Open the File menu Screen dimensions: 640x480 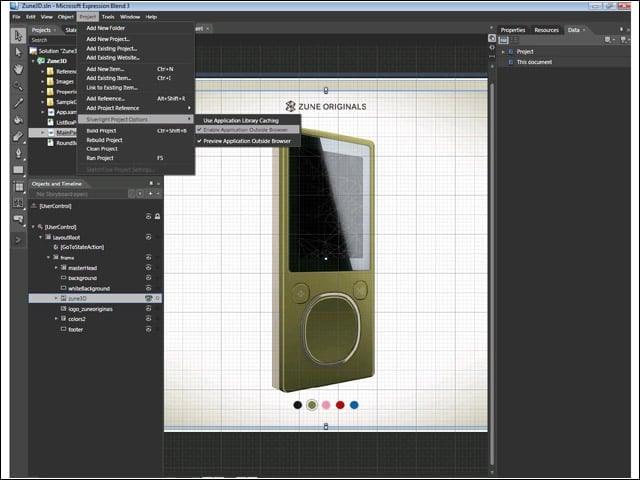pyautogui.click(x=16, y=17)
